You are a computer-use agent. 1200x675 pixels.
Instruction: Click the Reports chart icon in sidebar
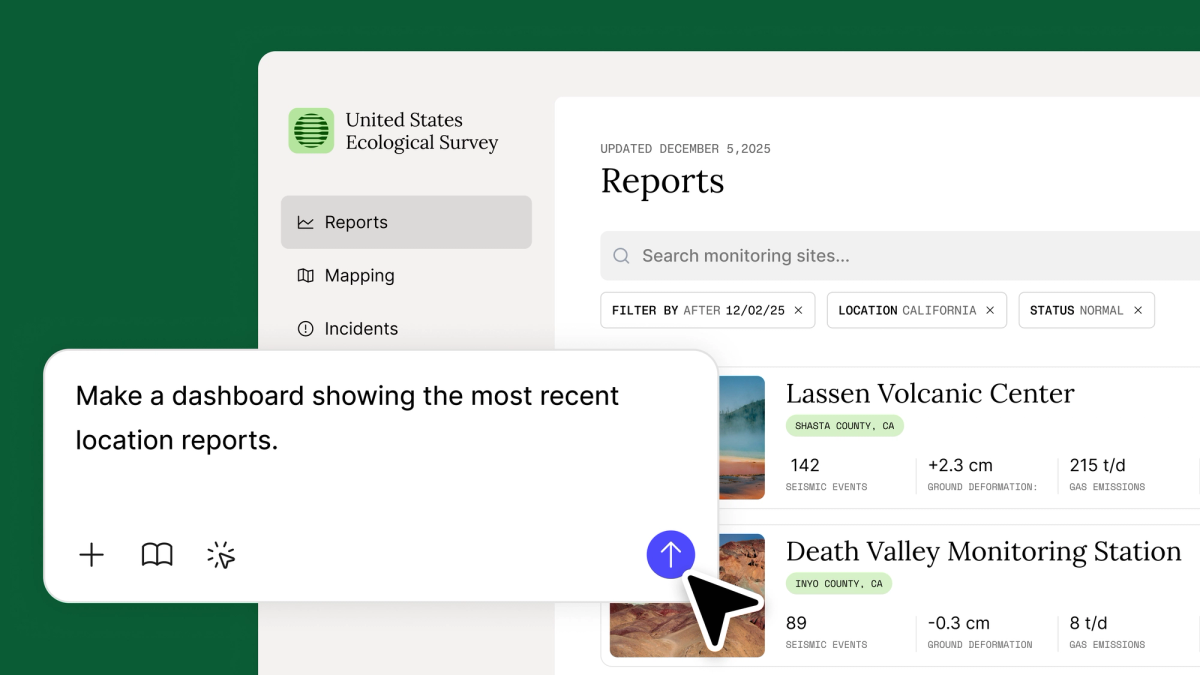coord(306,222)
